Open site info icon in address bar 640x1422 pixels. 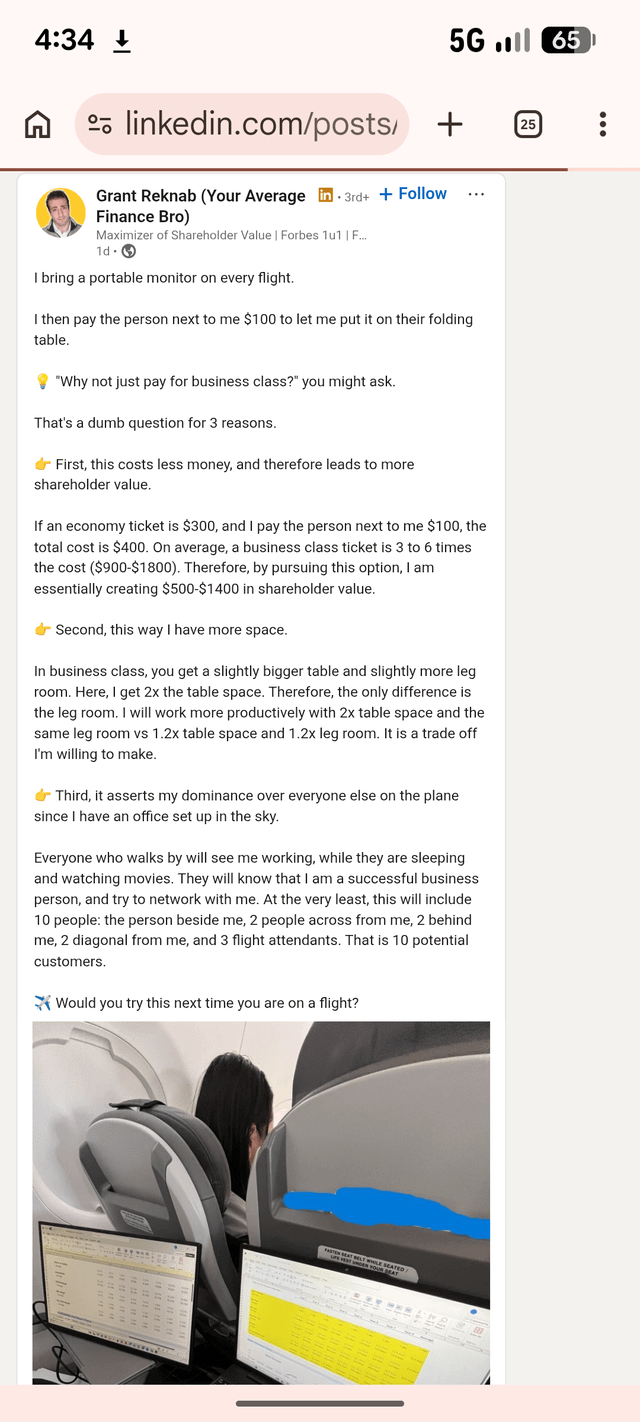coord(100,124)
